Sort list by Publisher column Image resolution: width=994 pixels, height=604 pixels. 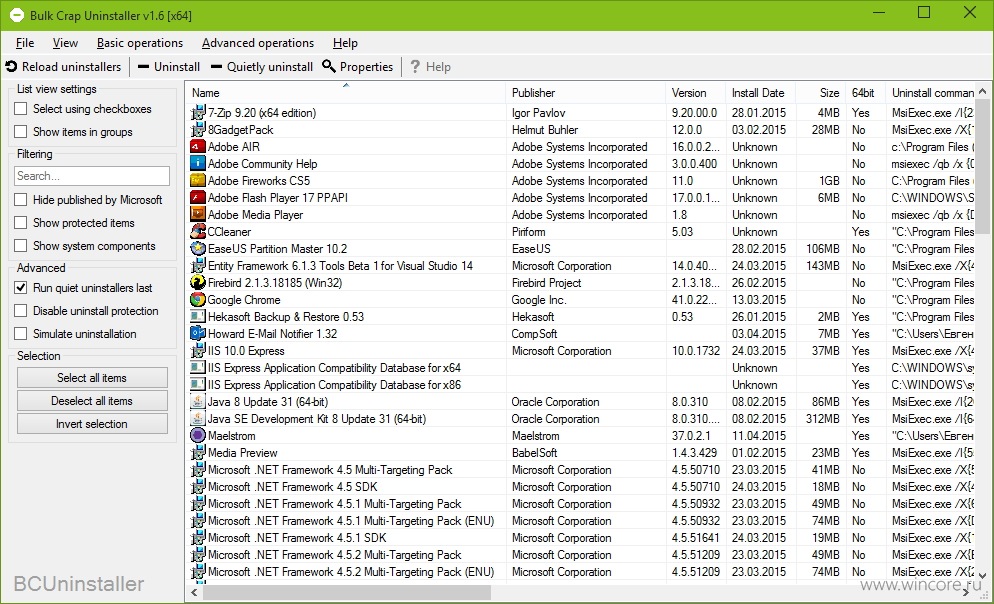pos(586,93)
